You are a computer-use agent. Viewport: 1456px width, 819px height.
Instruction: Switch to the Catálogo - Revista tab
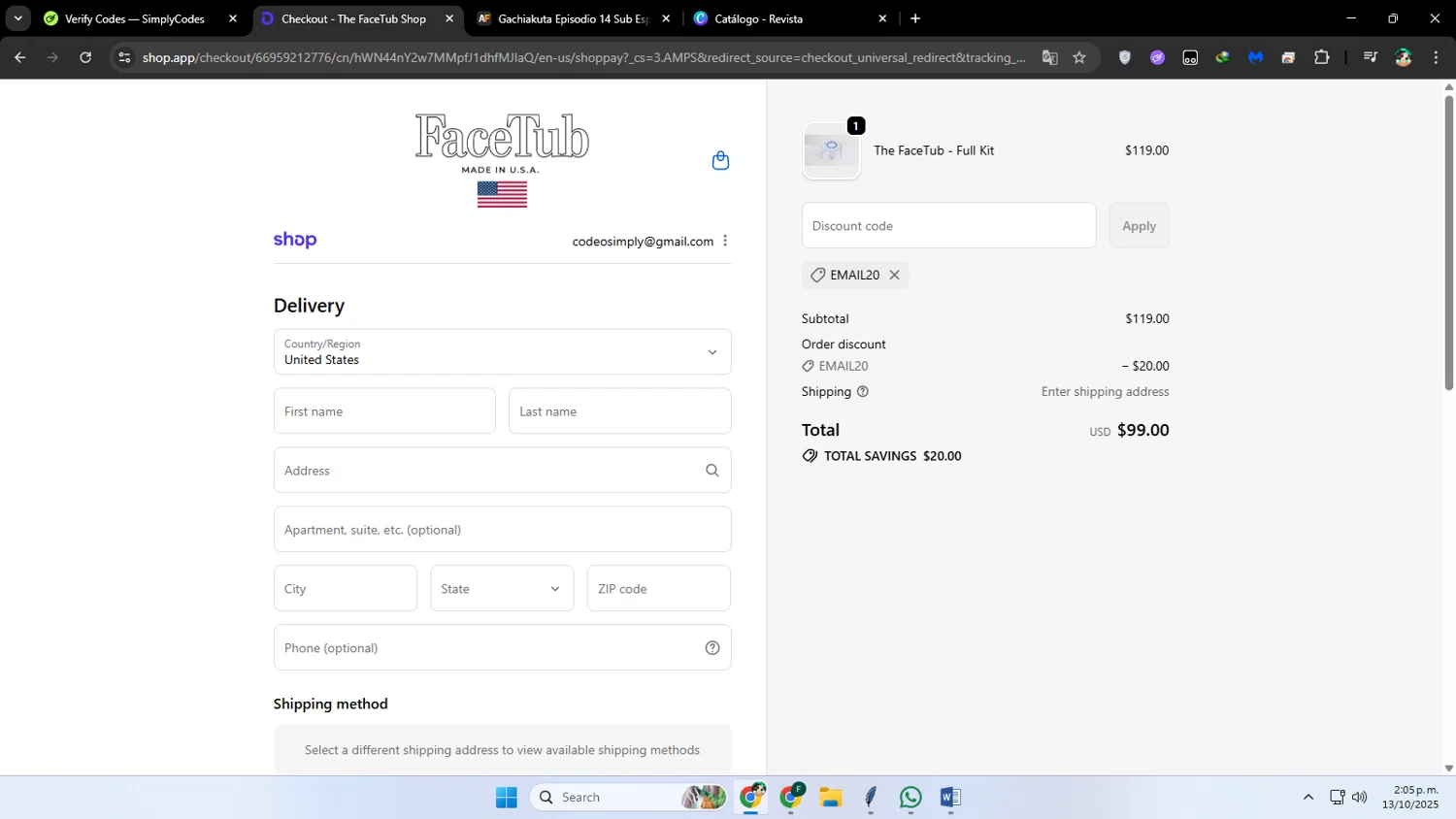point(789,18)
